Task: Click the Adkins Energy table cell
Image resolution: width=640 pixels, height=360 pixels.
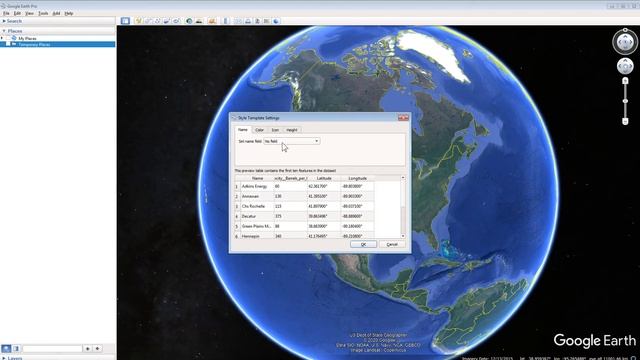Action: point(257,186)
